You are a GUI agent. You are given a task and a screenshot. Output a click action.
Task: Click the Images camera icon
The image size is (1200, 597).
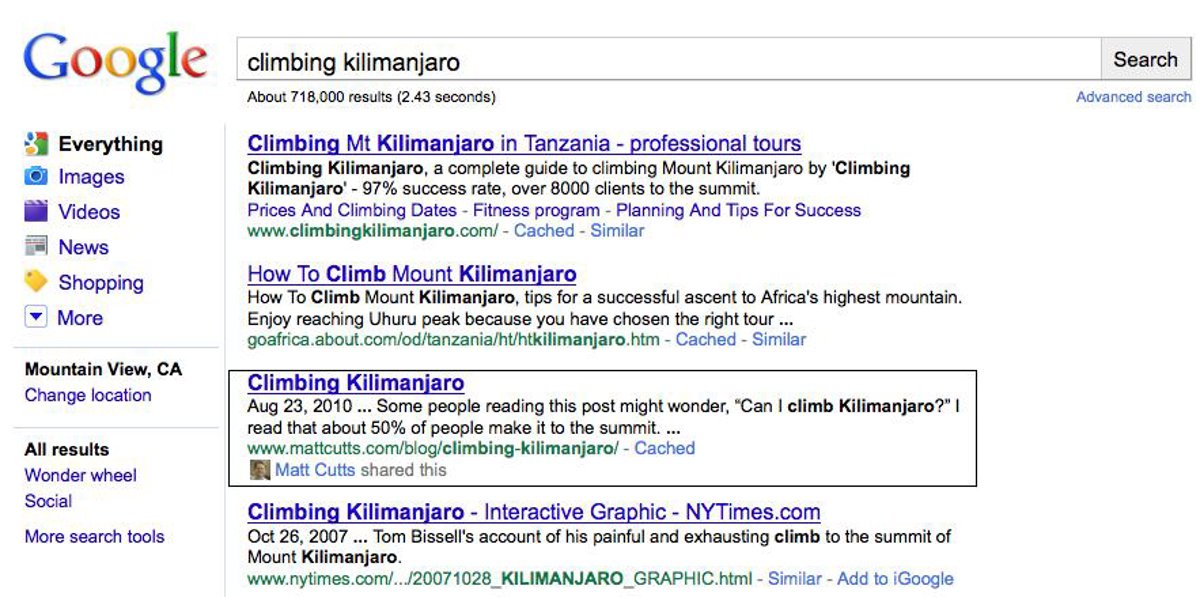point(36,177)
